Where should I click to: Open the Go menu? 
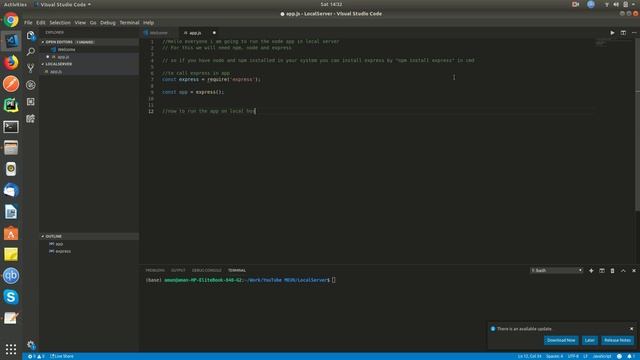click(x=93, y=23)
